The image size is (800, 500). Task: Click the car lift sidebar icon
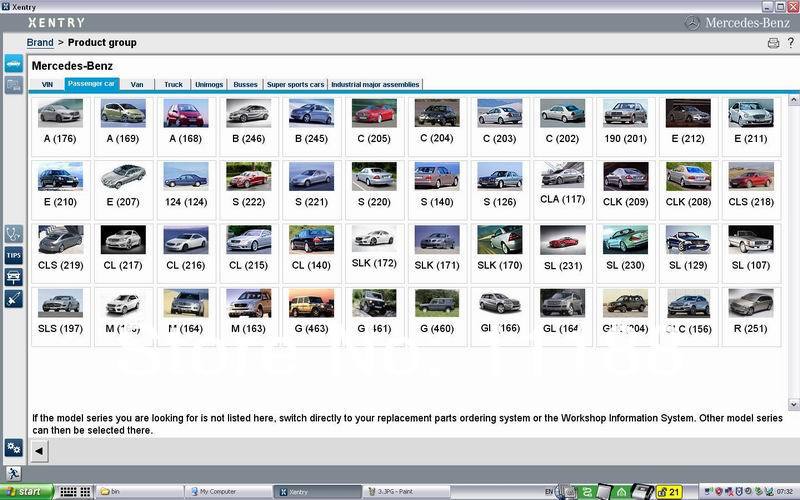[x=14, y=277]
